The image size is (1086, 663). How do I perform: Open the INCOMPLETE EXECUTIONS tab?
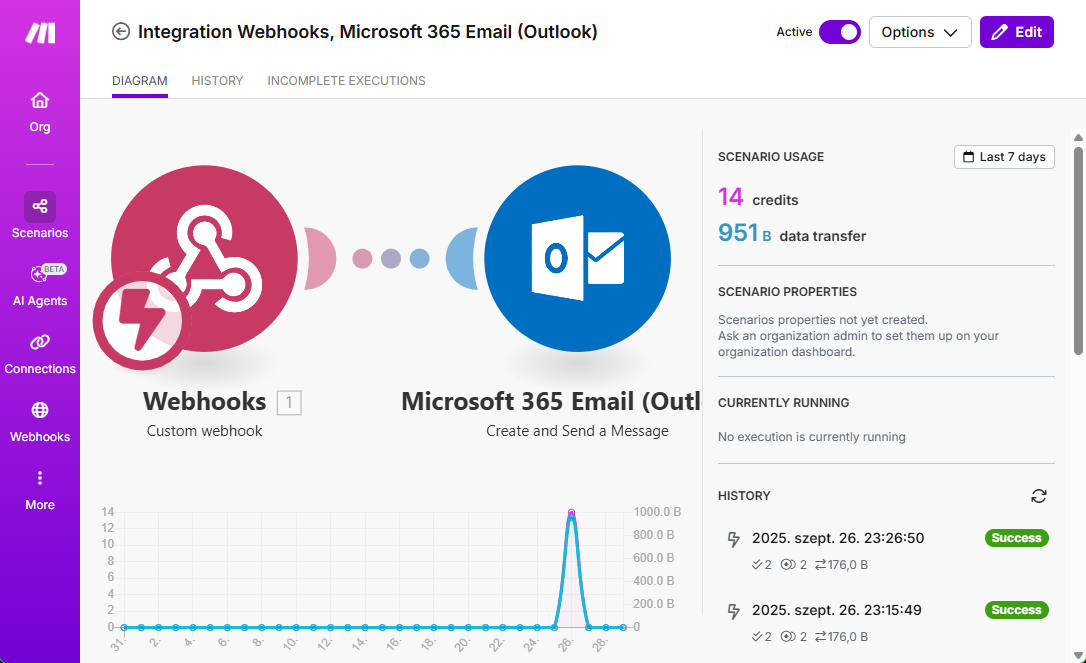click(x=346, y=80)
